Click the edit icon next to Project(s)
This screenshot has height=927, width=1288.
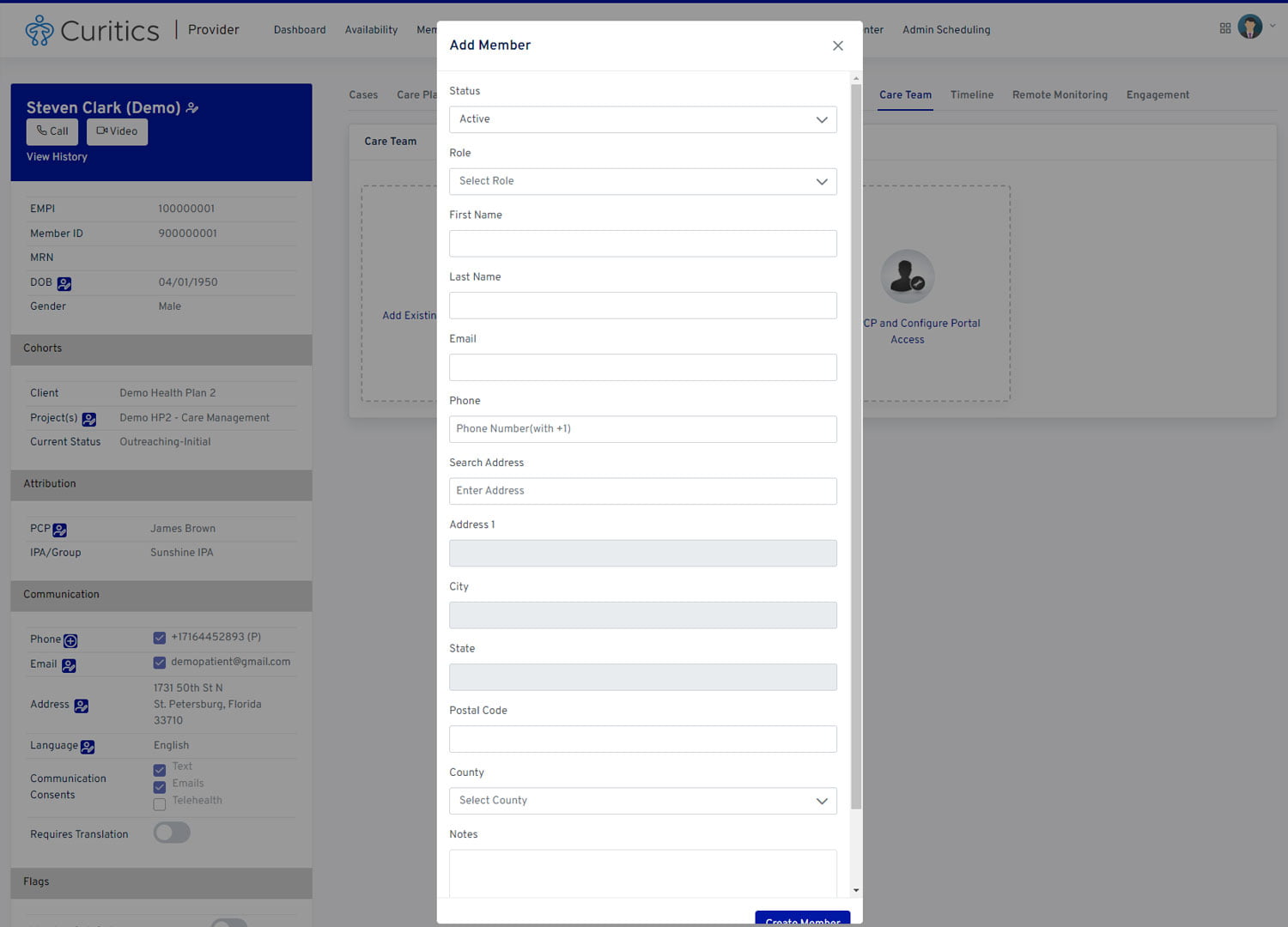pyautogui.click(x=89, y=419)
